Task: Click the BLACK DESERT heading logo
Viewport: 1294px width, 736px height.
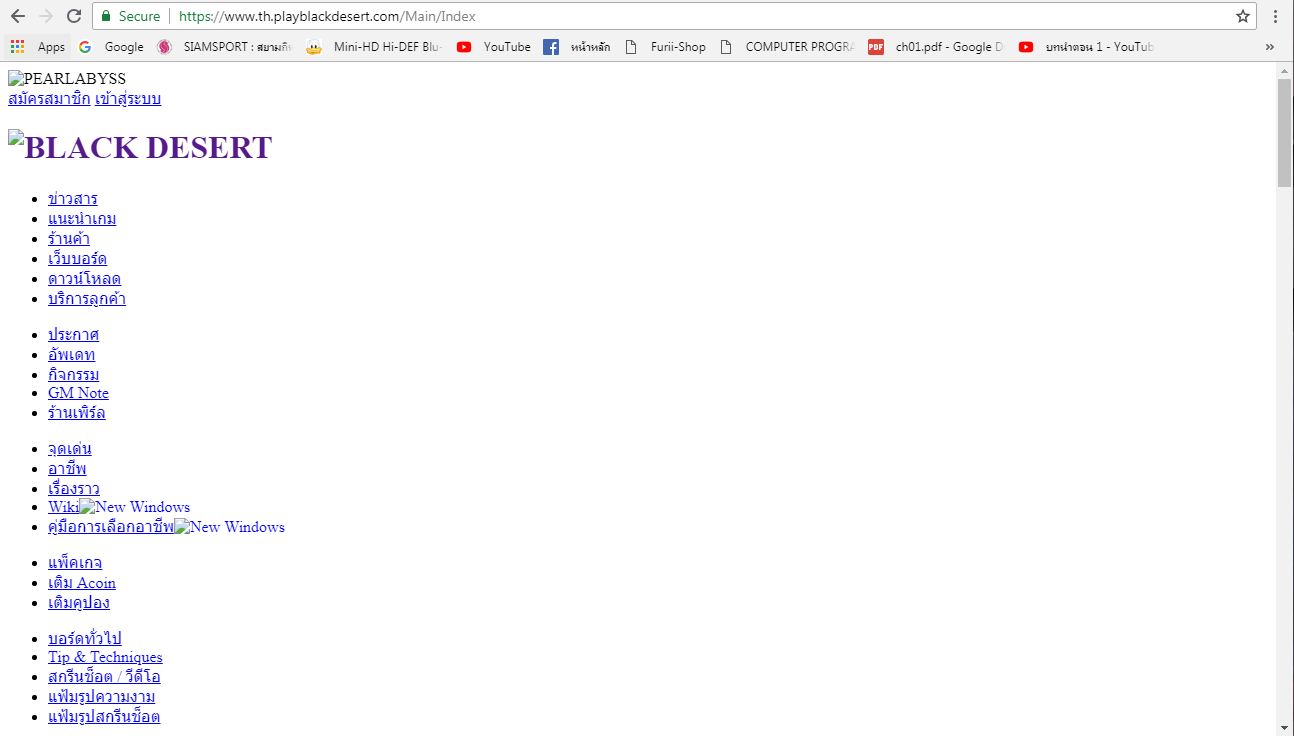Action: pyautogui.click(x=140, y=147)
